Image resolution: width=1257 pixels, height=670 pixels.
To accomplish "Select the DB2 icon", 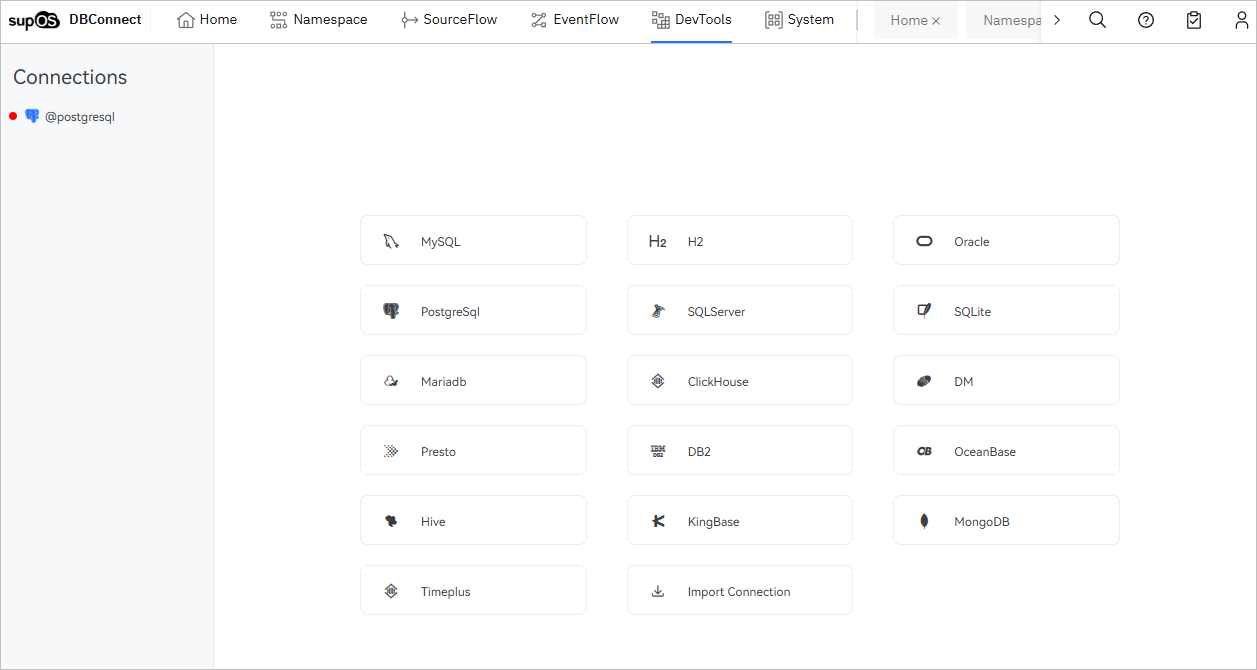I will (x=657, y=451).
